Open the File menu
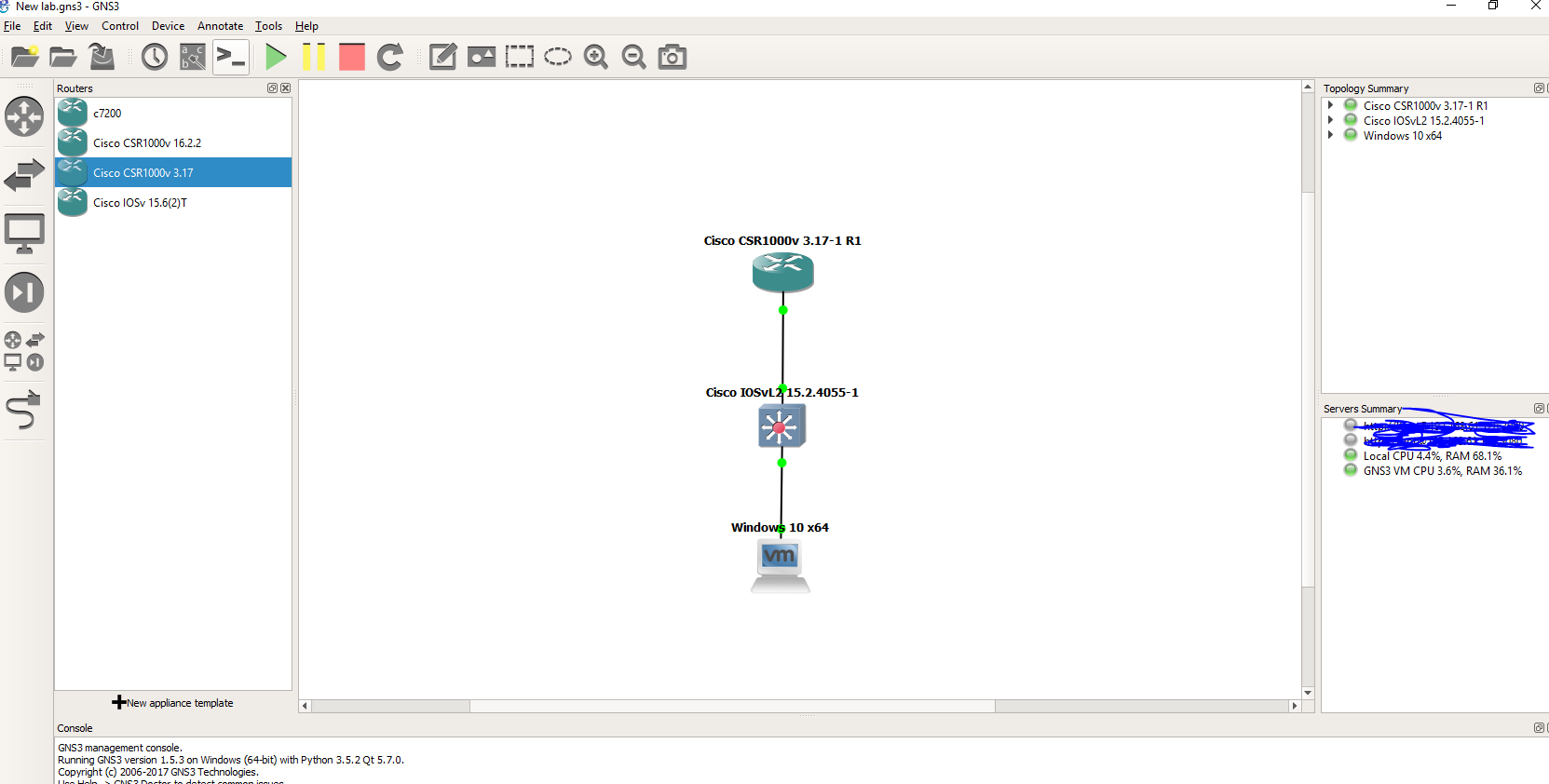The image size is (1549, 784). (12, 26)
